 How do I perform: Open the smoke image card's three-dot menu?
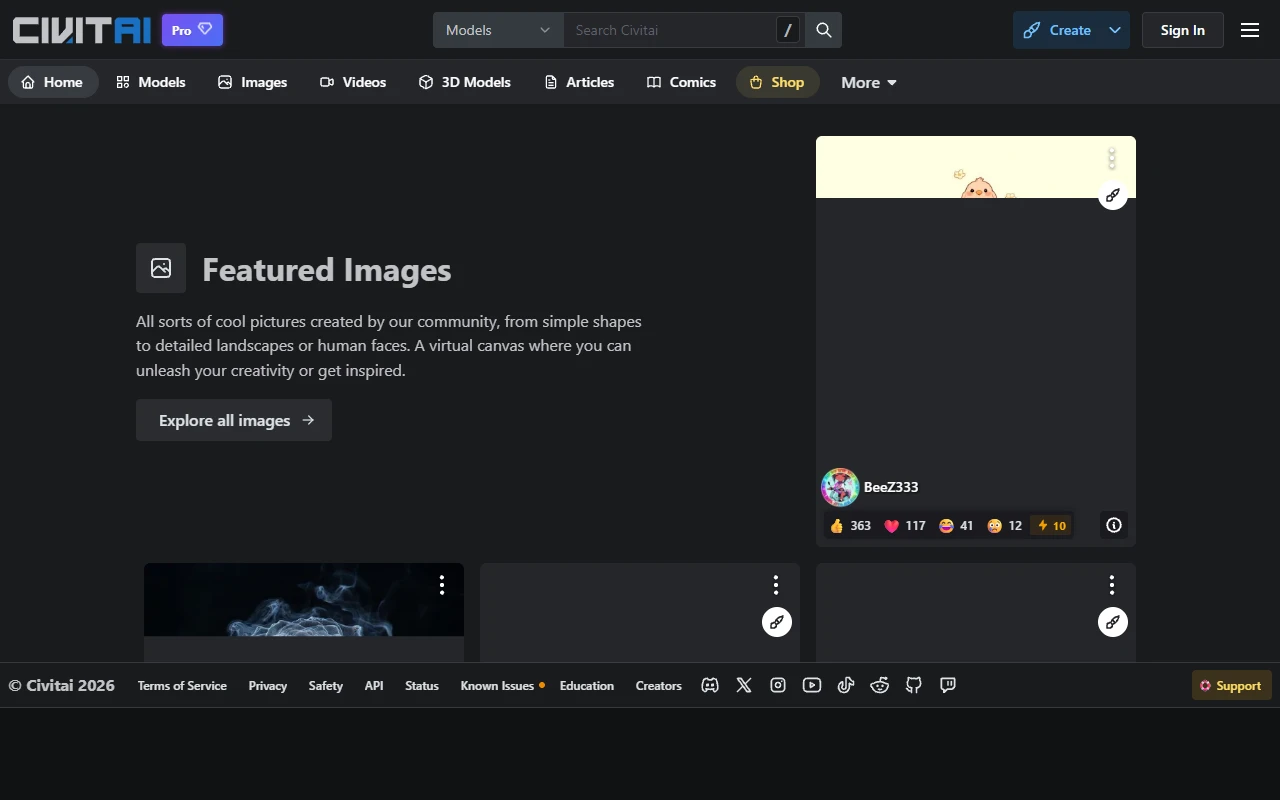coord(442,585)
